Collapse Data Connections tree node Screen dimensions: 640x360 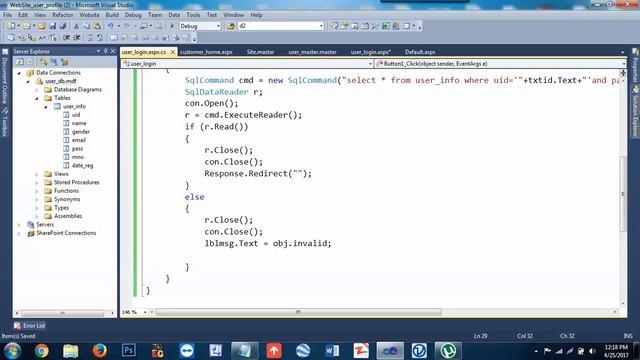(x=19, y=73)
